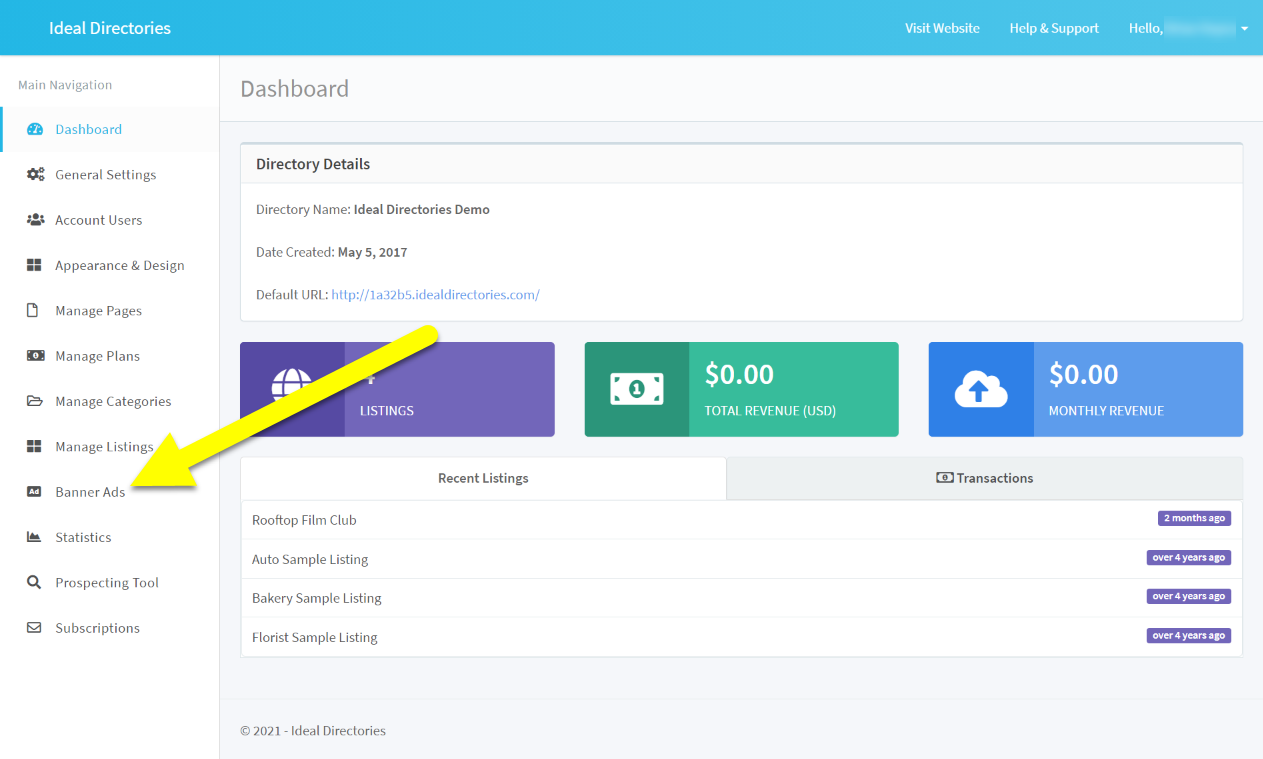Screen dimensions: 1263x759
Task: Click the directory name 'Ideal Directories Demo'
Action: [x=422, y=210]
